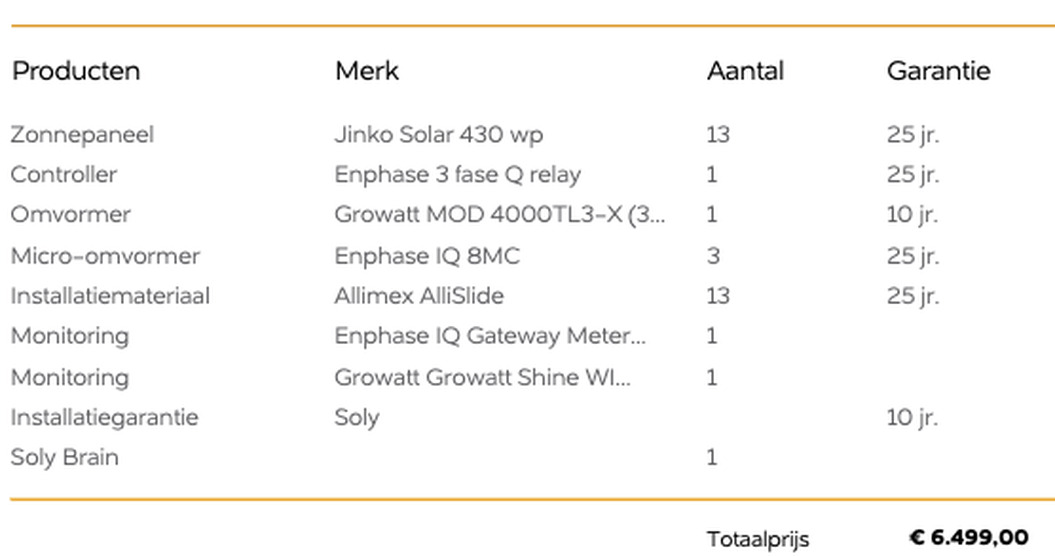Select Allimex AlliSlide brand text
This screenshot has height=556, width=1055.
(419, 296)
